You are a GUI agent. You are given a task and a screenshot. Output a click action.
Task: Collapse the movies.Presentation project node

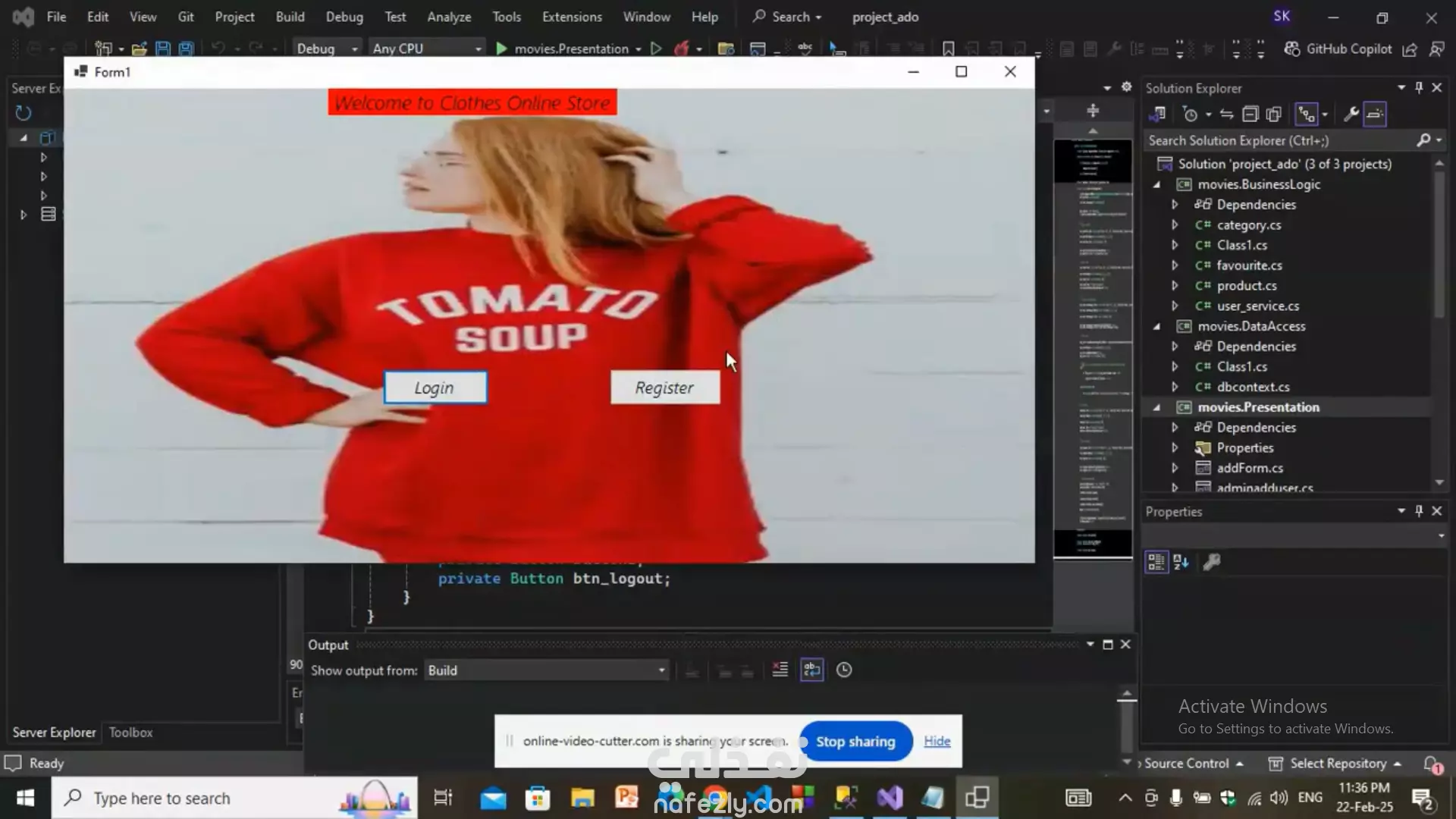coord(1157,407)
